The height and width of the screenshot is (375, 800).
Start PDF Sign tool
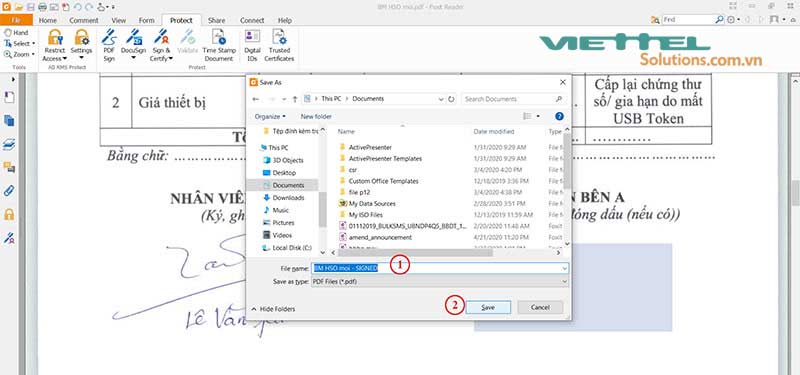click(x=109, y=45)
